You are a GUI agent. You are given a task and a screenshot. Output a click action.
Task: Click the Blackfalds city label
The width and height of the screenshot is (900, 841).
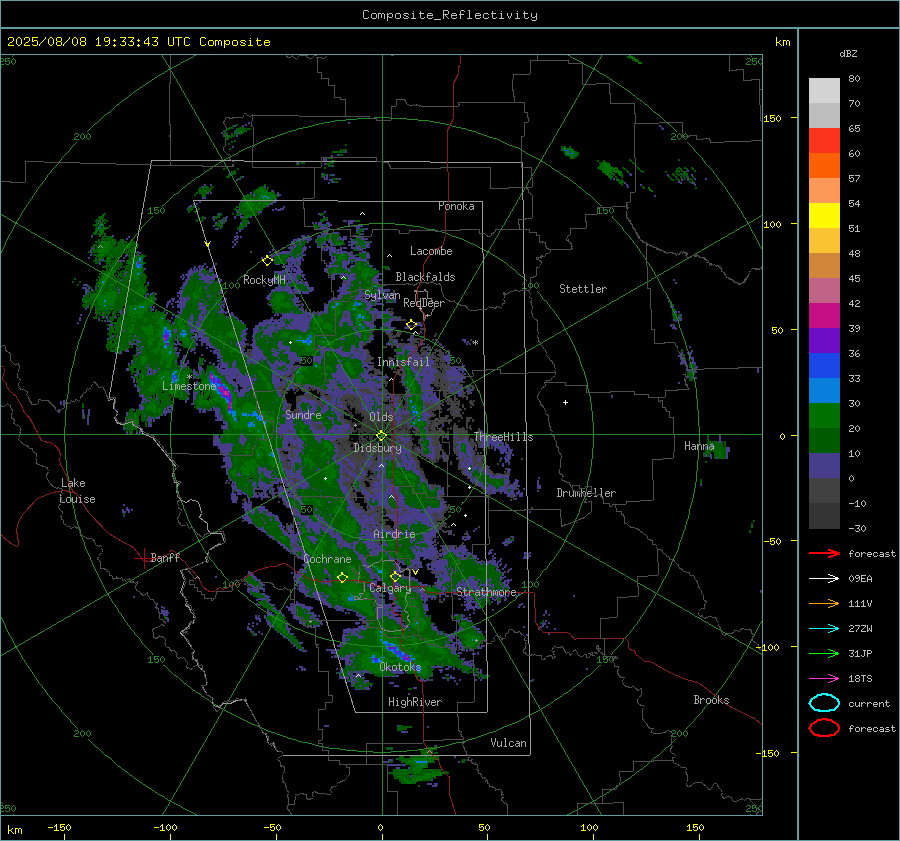tap(425, 277)
